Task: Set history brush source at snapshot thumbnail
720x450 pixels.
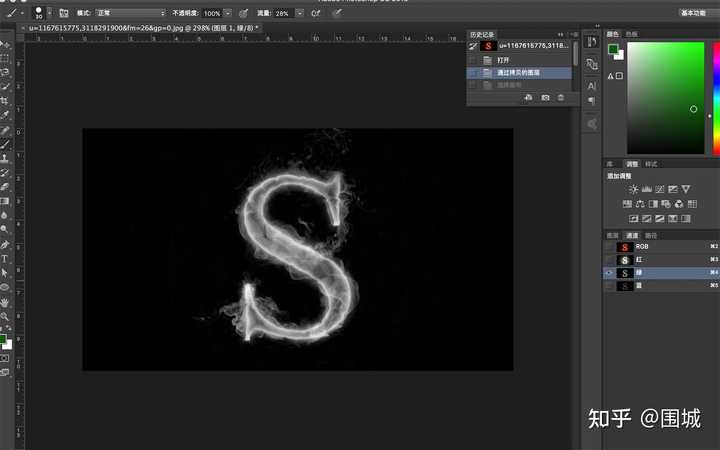Action: pyautogui.click(x=472, y=46)
